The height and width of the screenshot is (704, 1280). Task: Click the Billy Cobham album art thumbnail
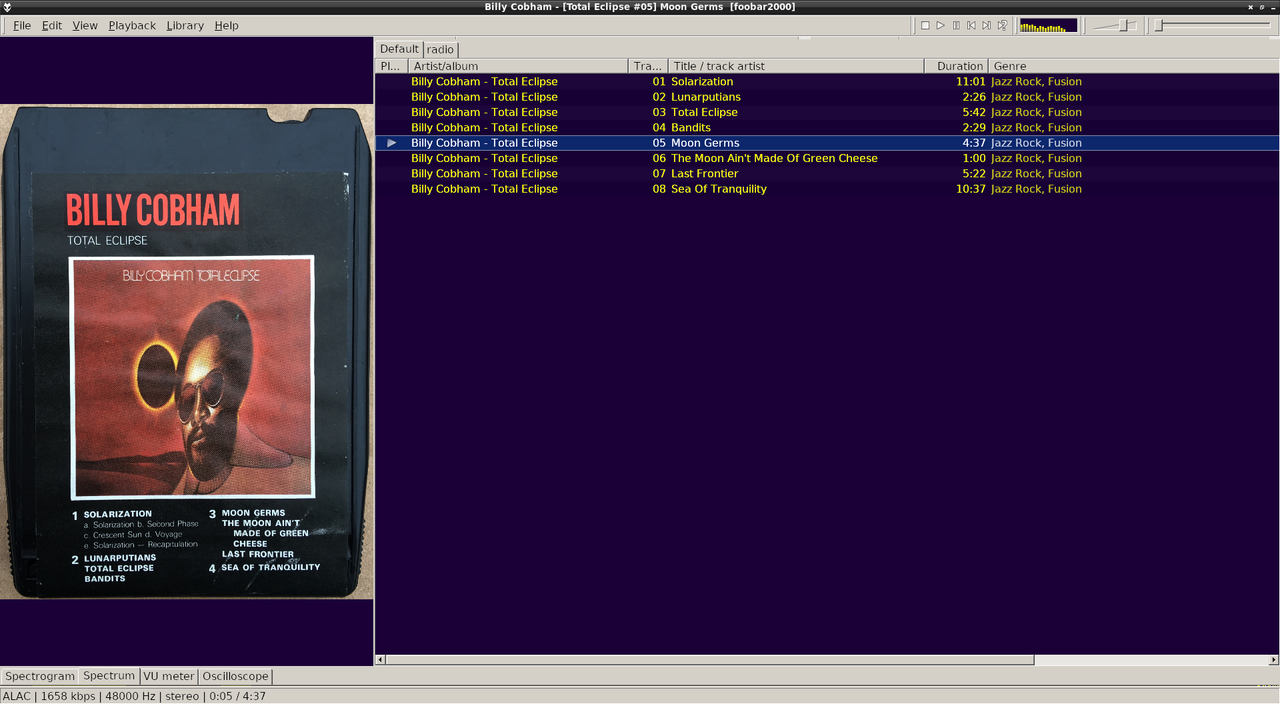(x=186, y=352)
